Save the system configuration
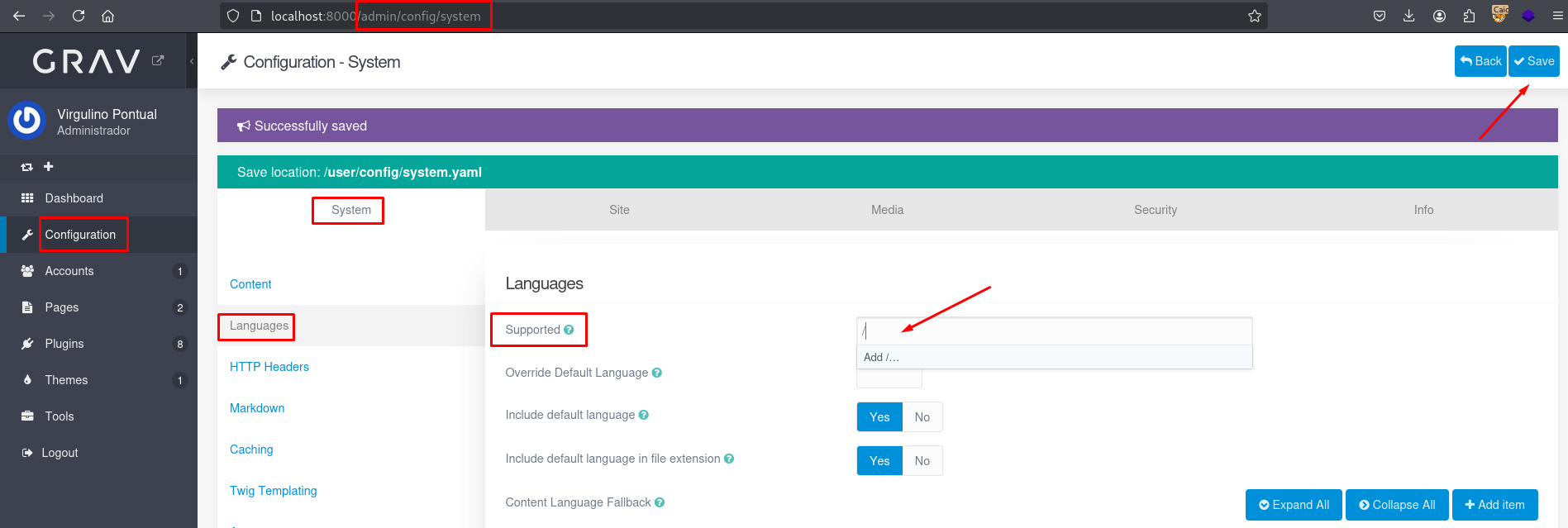This screenshot has width=1568, height=528. pos(1533,61)
